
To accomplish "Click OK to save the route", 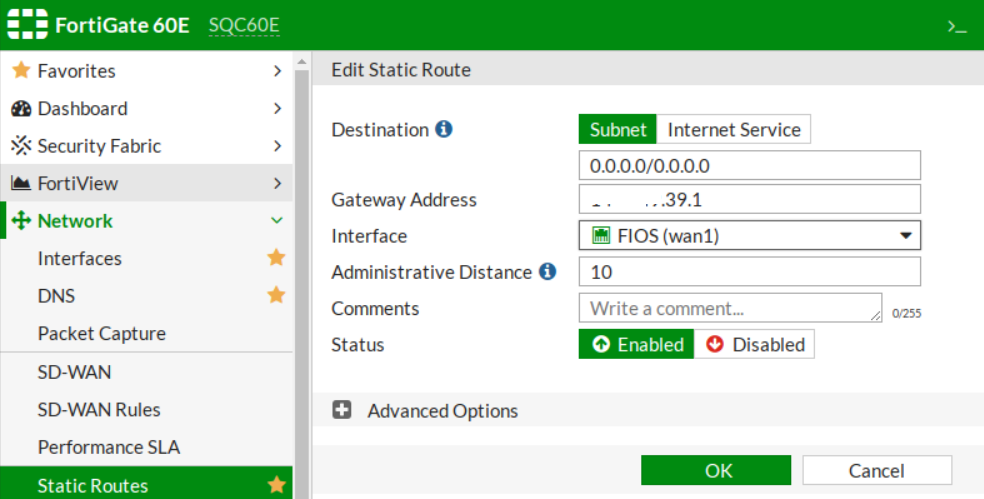I will [717, 470].
